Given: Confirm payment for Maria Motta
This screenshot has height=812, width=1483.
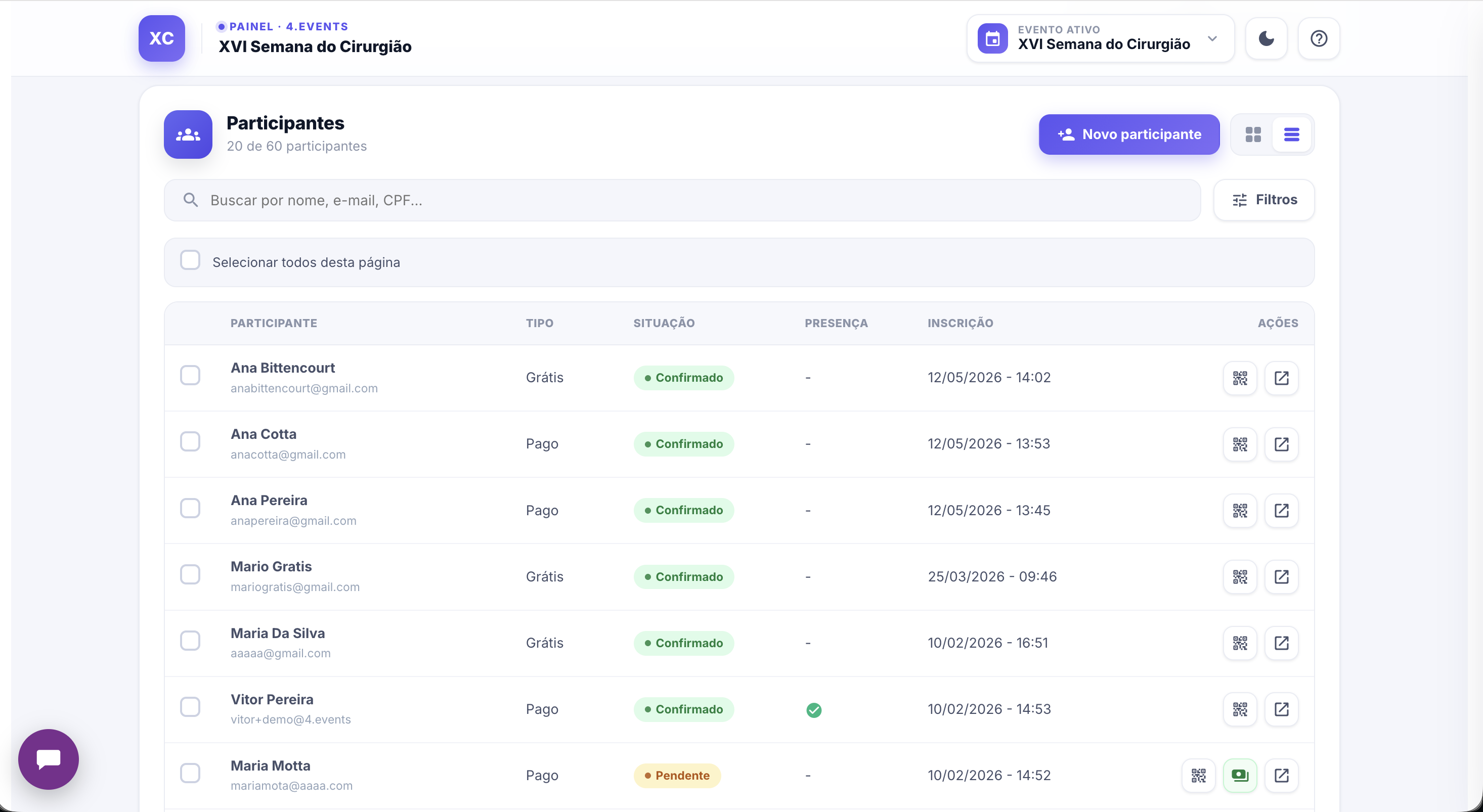Looking at the screenshot, I should tap(1240, 775).
